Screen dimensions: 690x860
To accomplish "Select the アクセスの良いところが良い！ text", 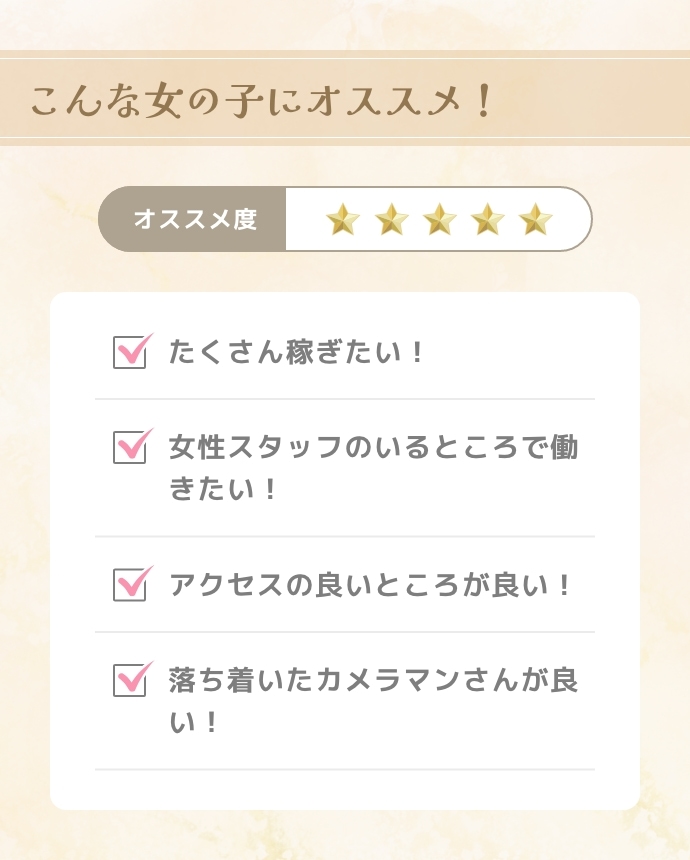I will [x=370, y=585].
